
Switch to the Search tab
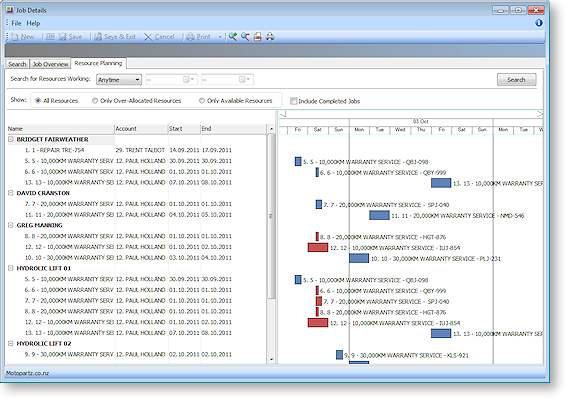point(17,64)
